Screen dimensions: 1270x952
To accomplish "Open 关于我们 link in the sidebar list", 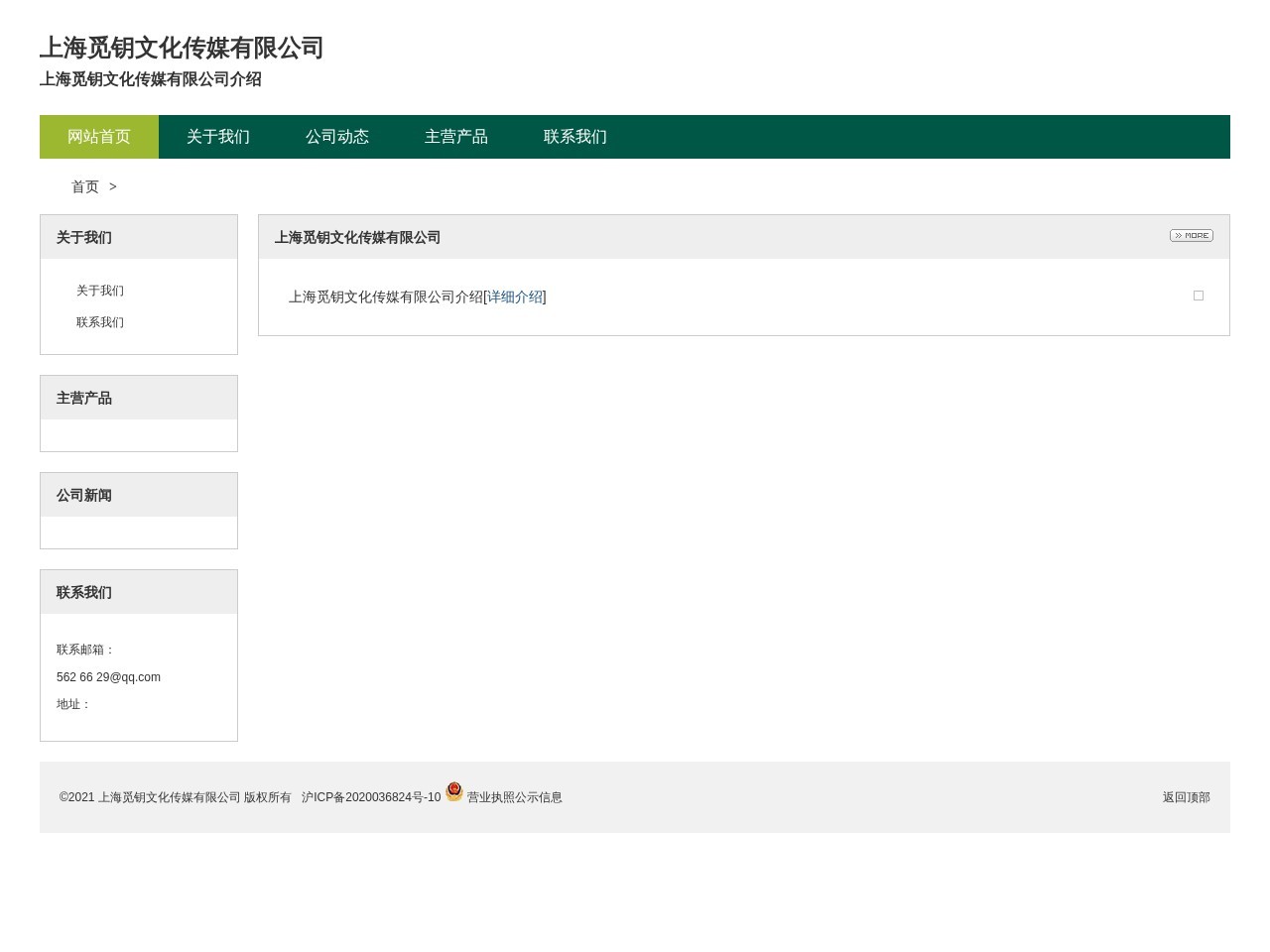I will point(100,291).
